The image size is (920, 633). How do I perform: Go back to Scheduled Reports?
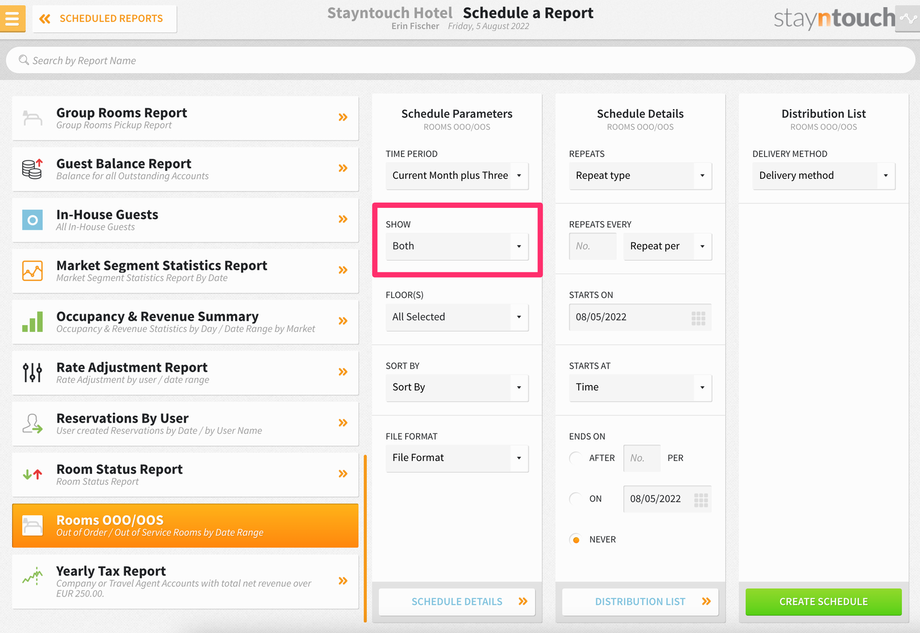point(104,19)
